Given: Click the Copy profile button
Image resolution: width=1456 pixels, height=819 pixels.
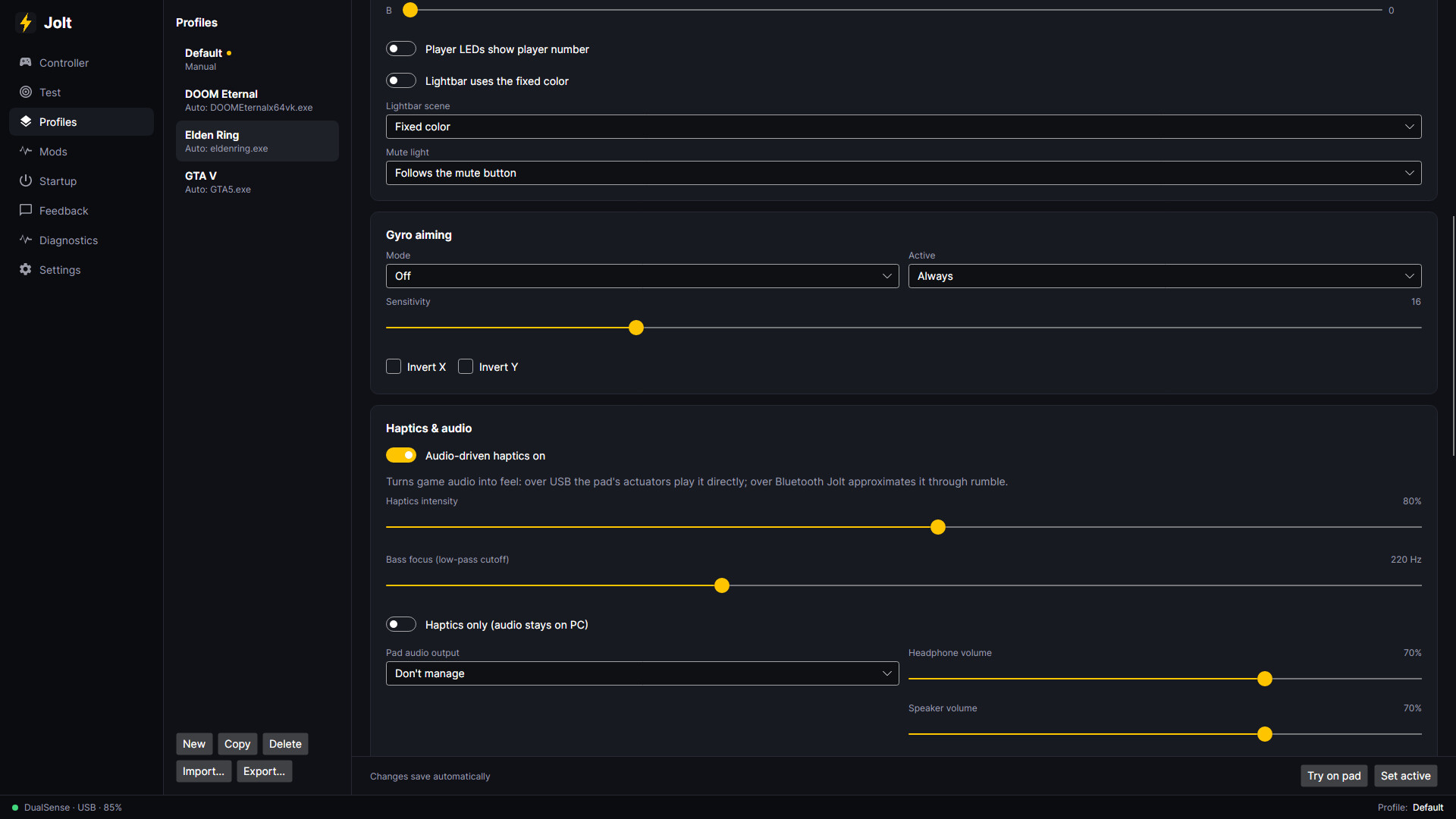Looking at the screenshot, I should click(237, 744).
